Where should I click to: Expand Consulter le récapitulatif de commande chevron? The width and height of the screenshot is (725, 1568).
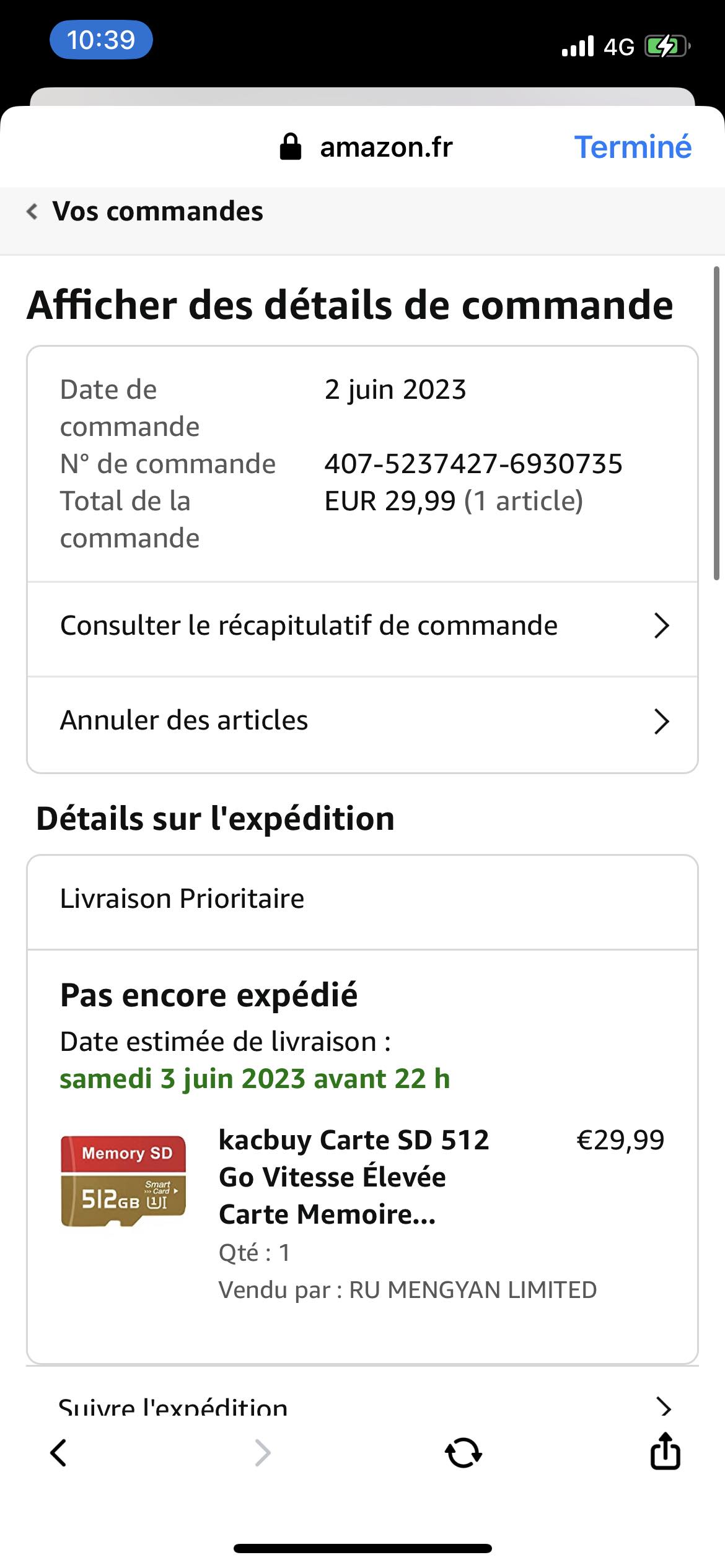661,626
